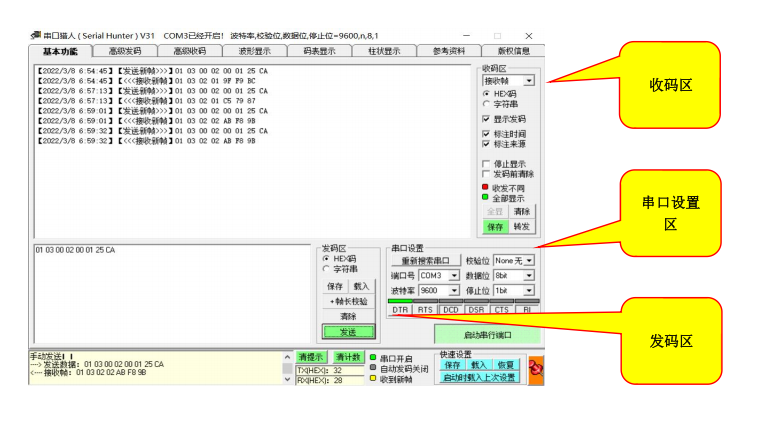This screenshot has width=769, height=430.
Task: Toggle the 标注时间 checkbox
Action: pyautogui.click(x=486, y=133)
